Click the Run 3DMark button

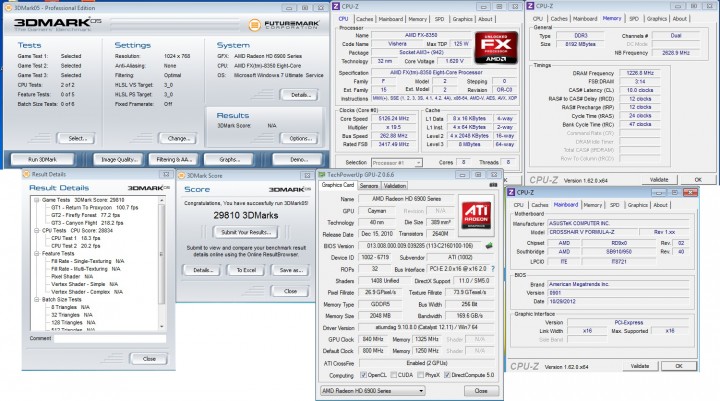click(42, 159)
